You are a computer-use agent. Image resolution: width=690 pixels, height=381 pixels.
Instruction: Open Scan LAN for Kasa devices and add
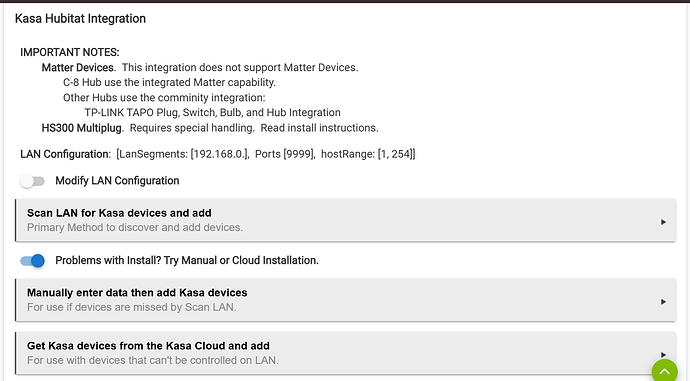[x=345, y=220]
